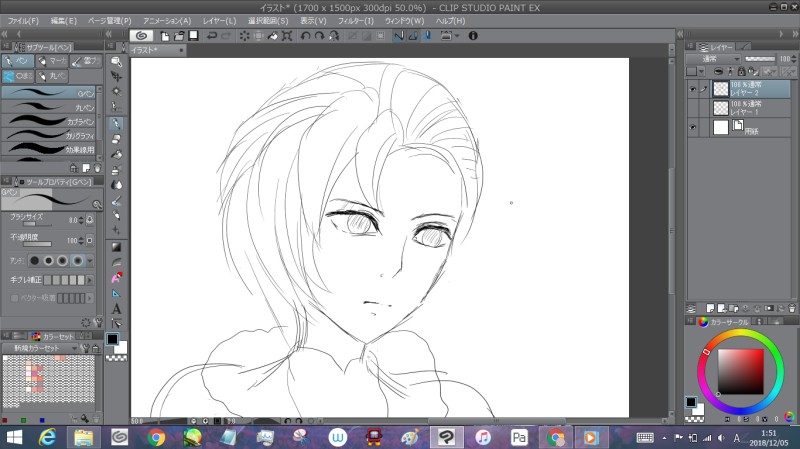
Task: Open brush size dynamics button
Action: 90,220
